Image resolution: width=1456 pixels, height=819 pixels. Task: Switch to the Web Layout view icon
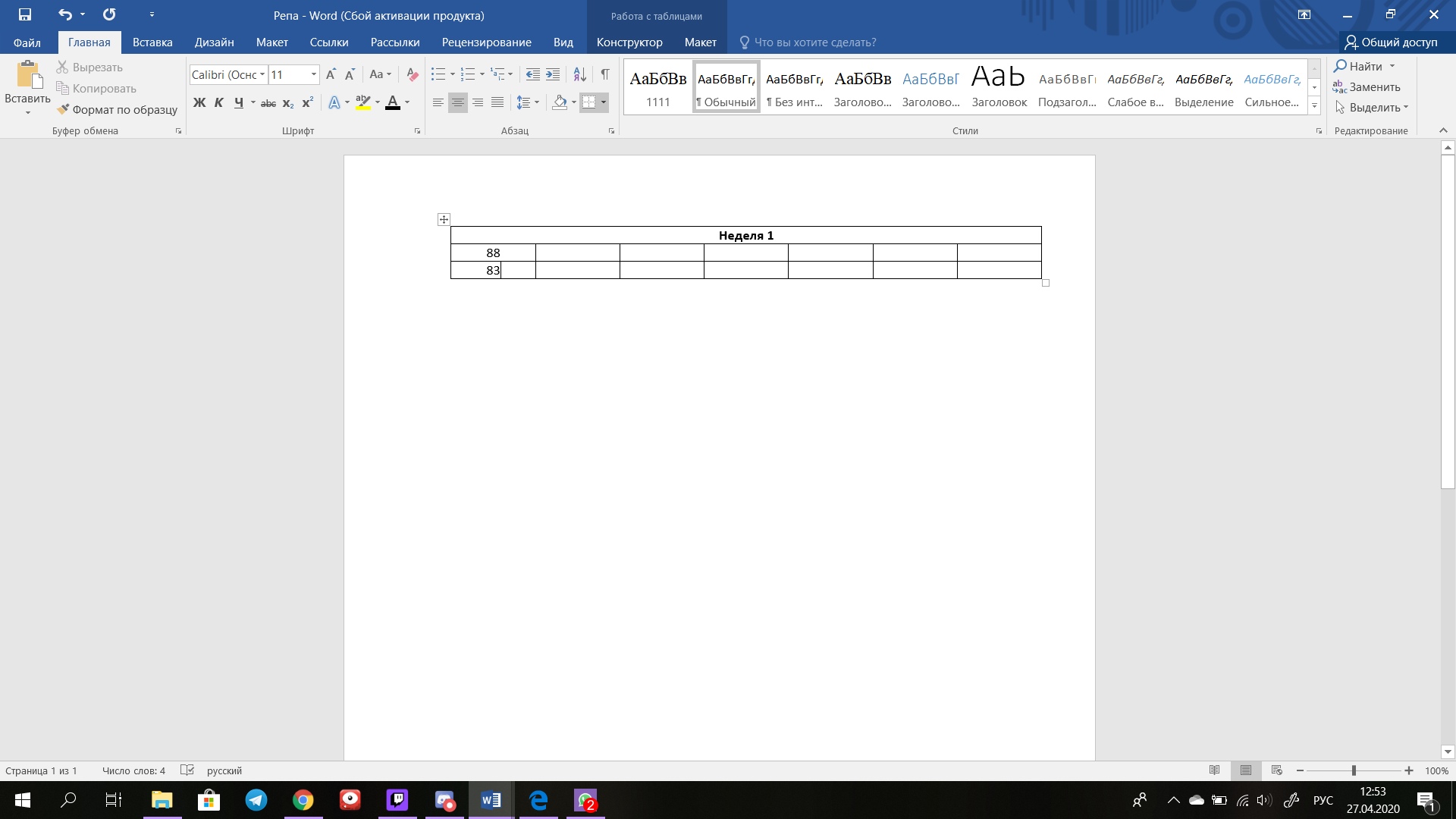click(x=1276, y=770)
